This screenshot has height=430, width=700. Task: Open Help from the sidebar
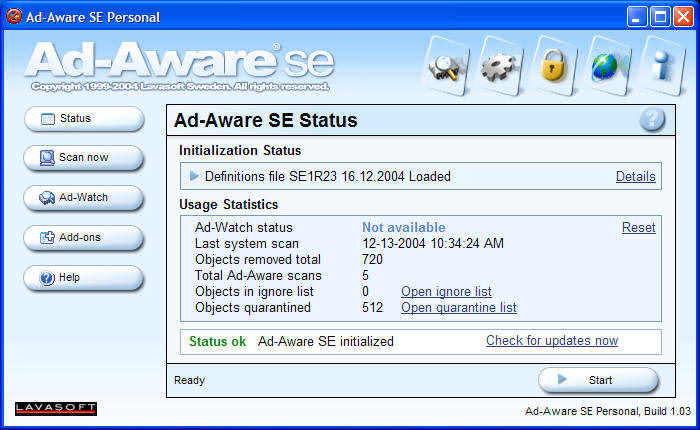(x=84, y=278)
